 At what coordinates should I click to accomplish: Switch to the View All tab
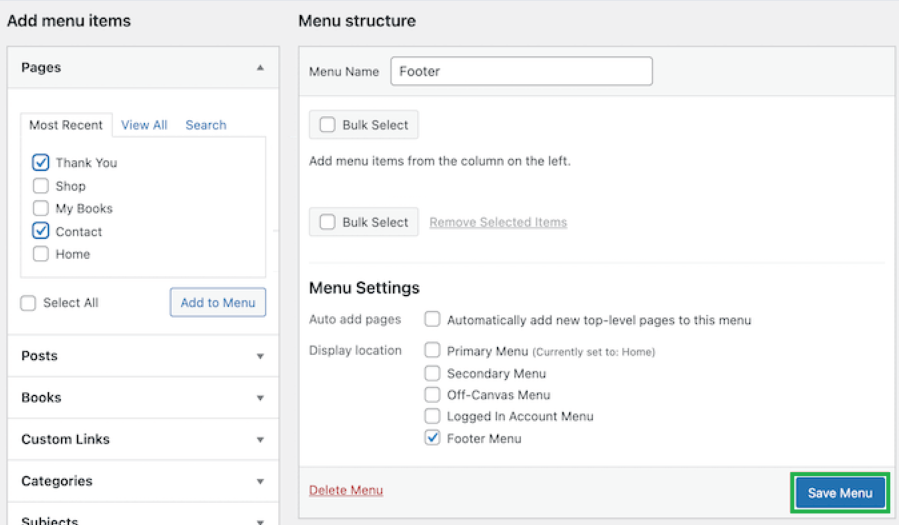(x=144, y=125)
